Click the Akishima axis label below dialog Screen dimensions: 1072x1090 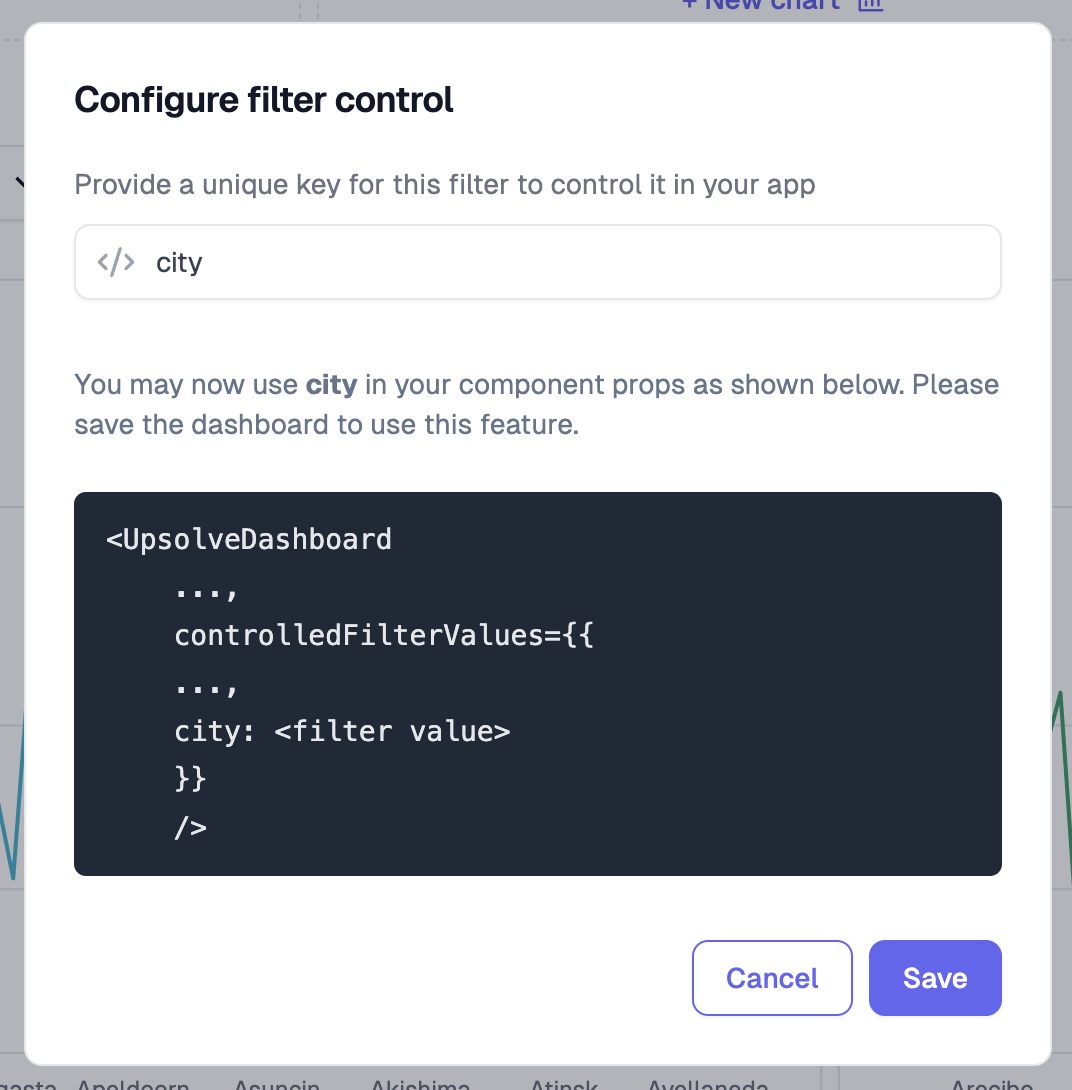tap(420, 1084)
